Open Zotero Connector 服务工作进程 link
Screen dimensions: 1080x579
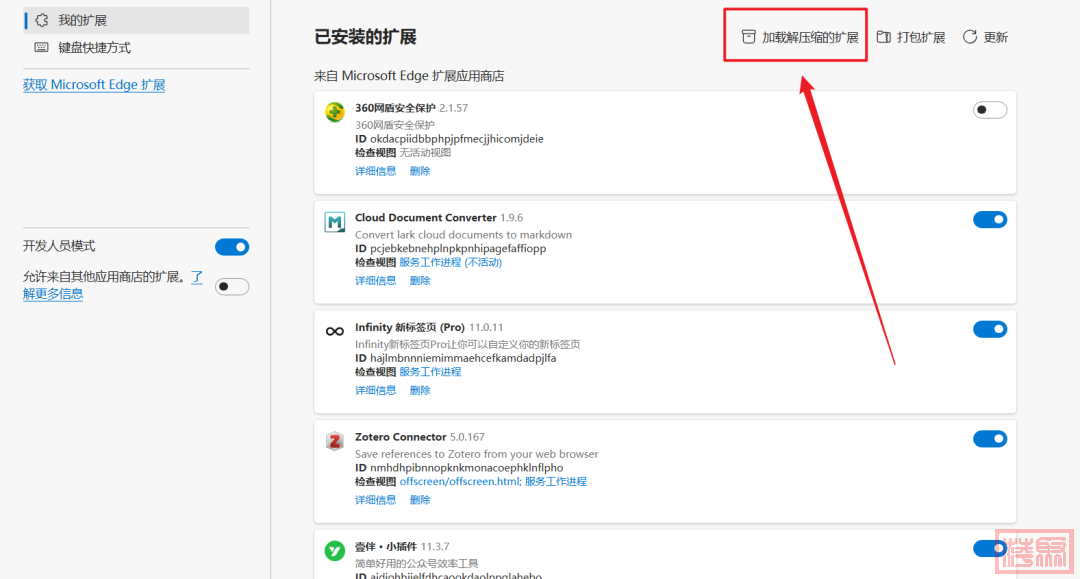click(x=556, y=481)
